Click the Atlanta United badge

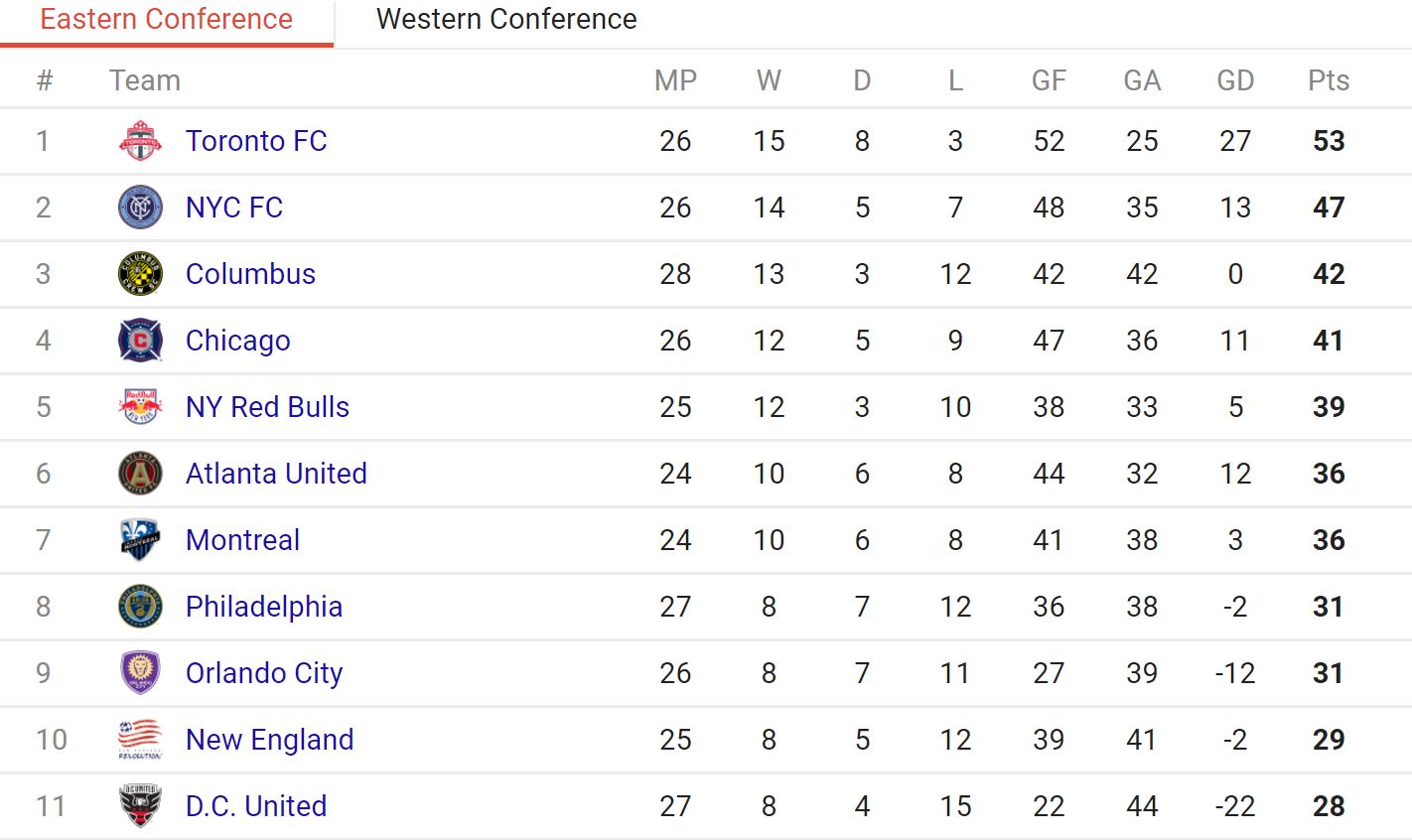pos(140,474)
